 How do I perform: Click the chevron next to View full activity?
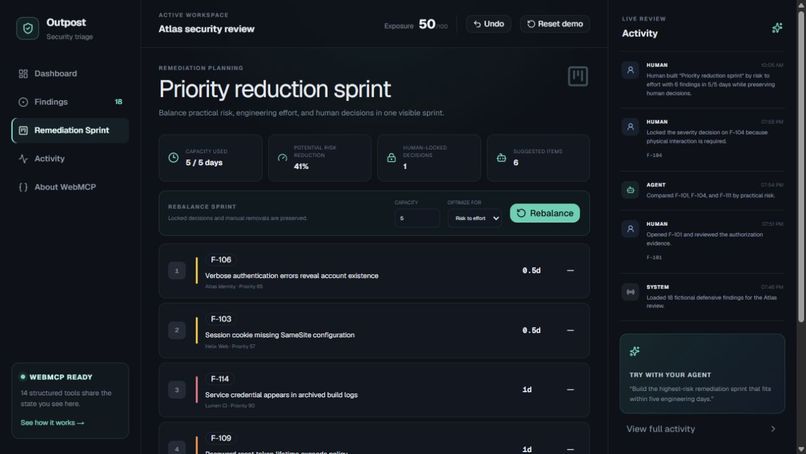(773, 429)
